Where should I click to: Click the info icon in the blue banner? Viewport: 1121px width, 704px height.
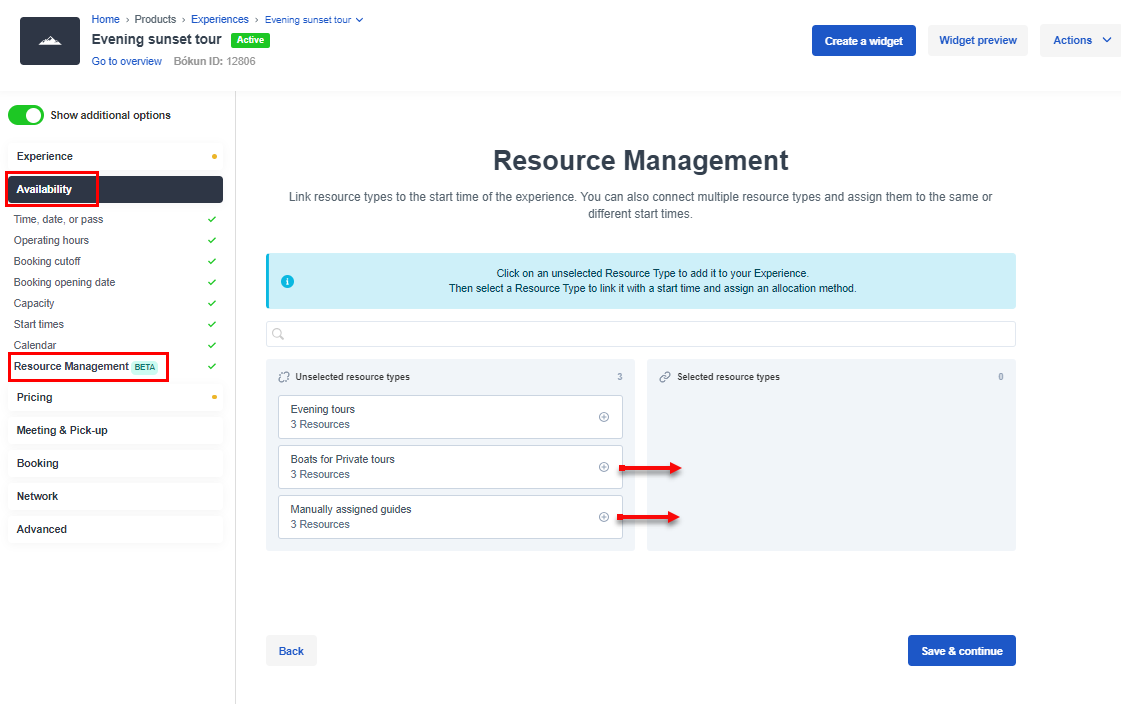[287, 281]
